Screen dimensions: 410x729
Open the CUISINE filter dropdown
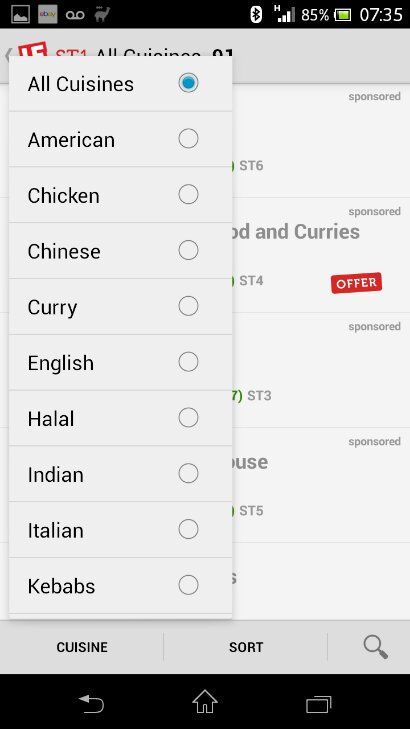82,647
